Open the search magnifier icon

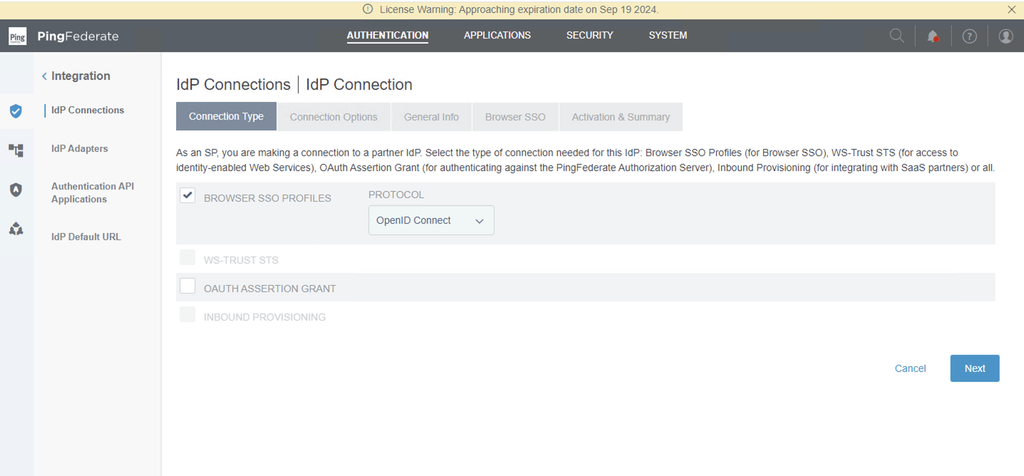(x=897, y=36)
